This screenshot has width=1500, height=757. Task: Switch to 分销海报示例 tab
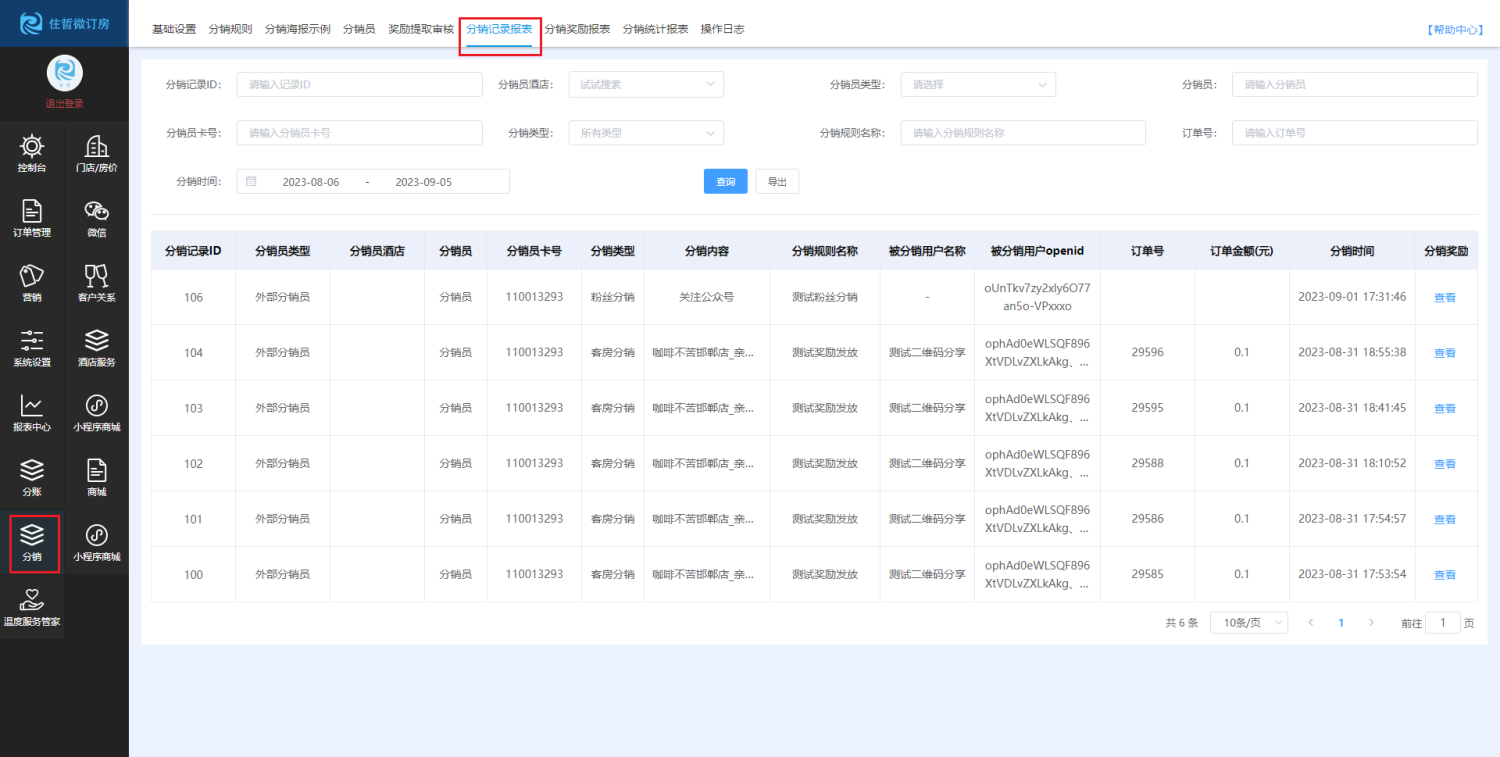pyautogui.click(x=297, y=29)
